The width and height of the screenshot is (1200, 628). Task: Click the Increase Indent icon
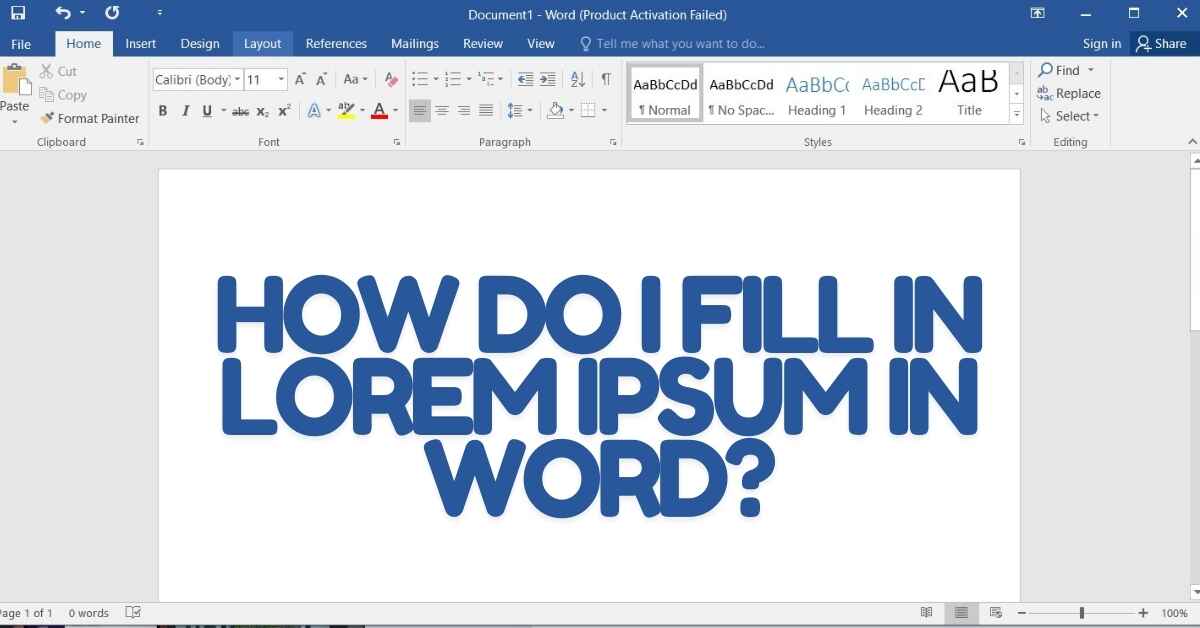click(548, 80)
